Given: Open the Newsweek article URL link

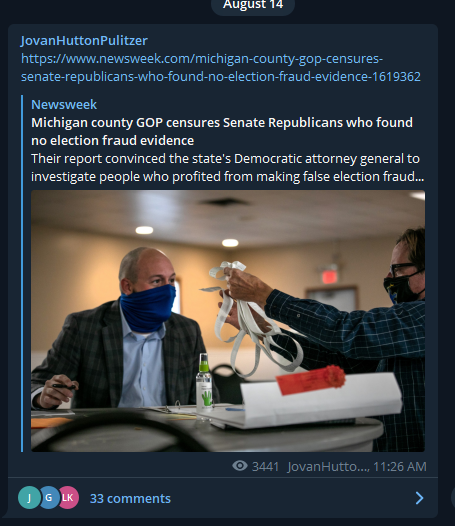Looking at the screenshot, I should (x=220, y=67).
